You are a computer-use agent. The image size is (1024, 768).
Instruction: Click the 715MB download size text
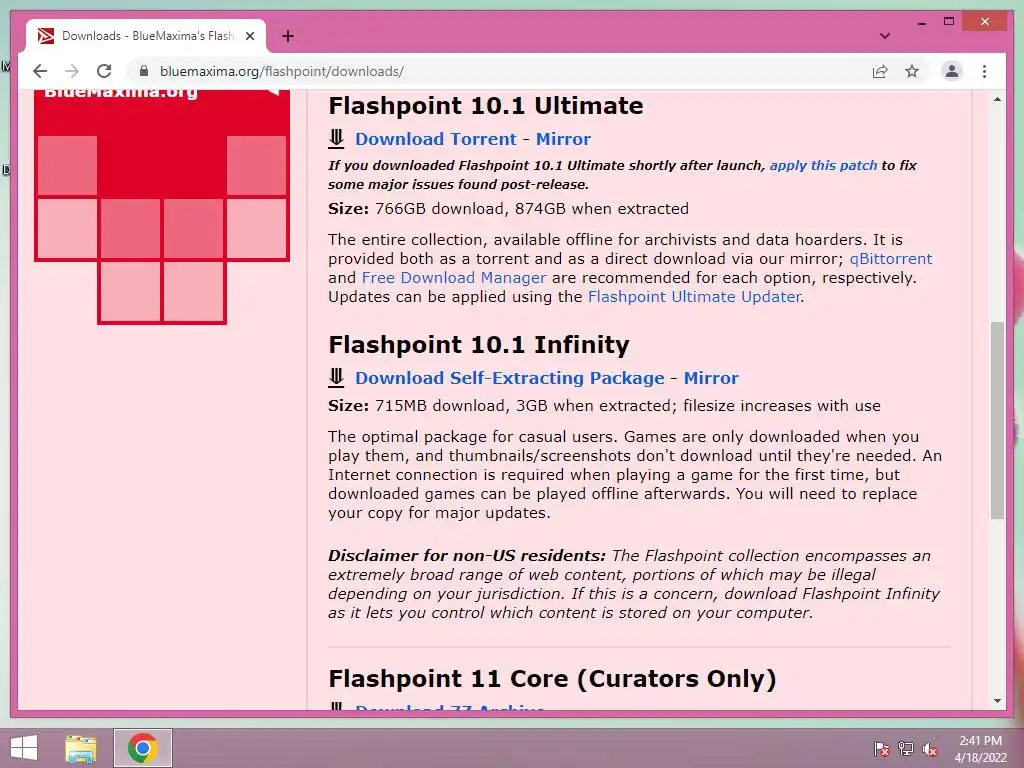pos(440,406)
